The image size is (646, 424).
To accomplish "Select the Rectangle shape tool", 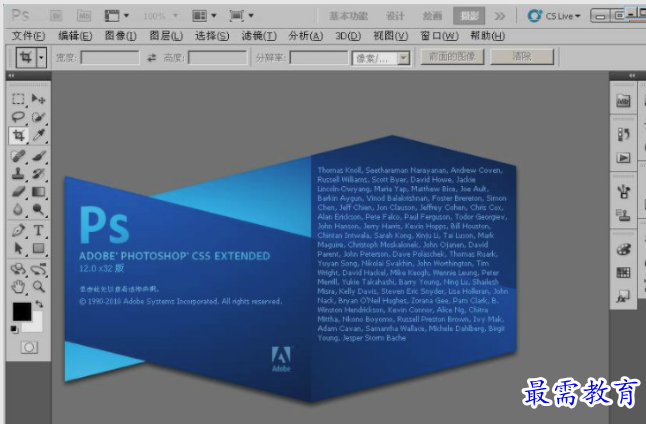I will pos(38,248).
